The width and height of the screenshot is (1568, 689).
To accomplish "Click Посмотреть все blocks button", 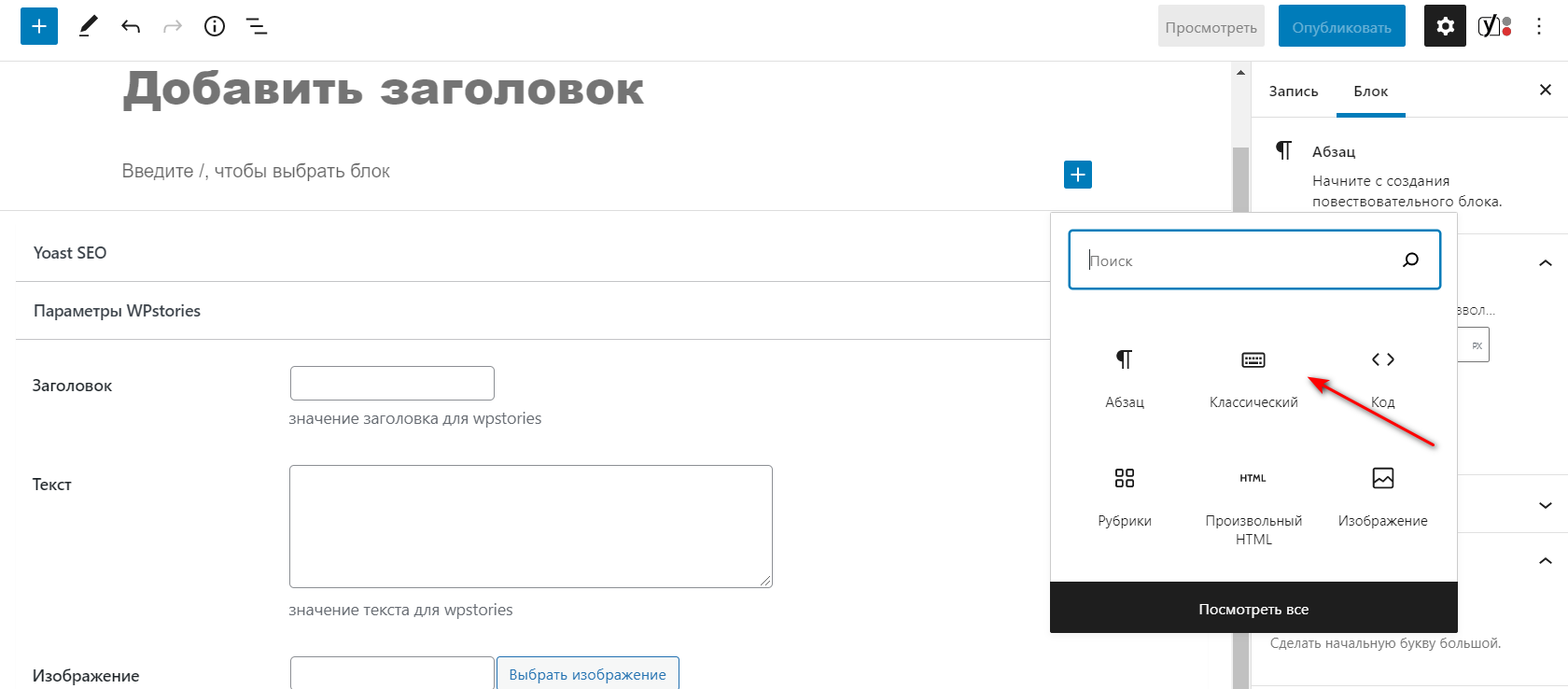I will click(x=1253, y=609).
